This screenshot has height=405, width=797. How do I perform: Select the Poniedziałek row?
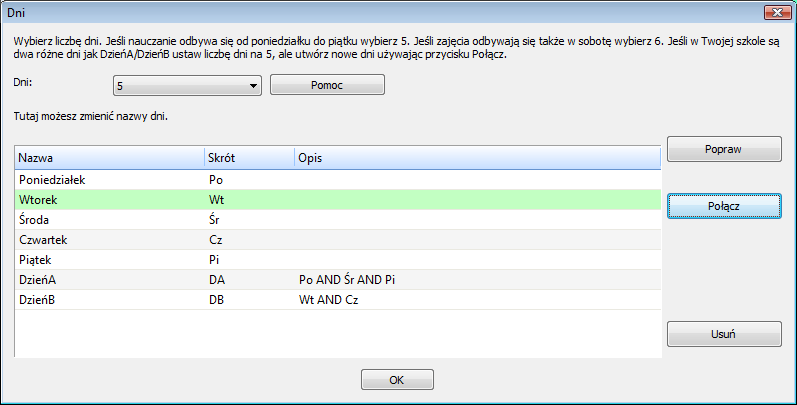[x=338, y=180]
